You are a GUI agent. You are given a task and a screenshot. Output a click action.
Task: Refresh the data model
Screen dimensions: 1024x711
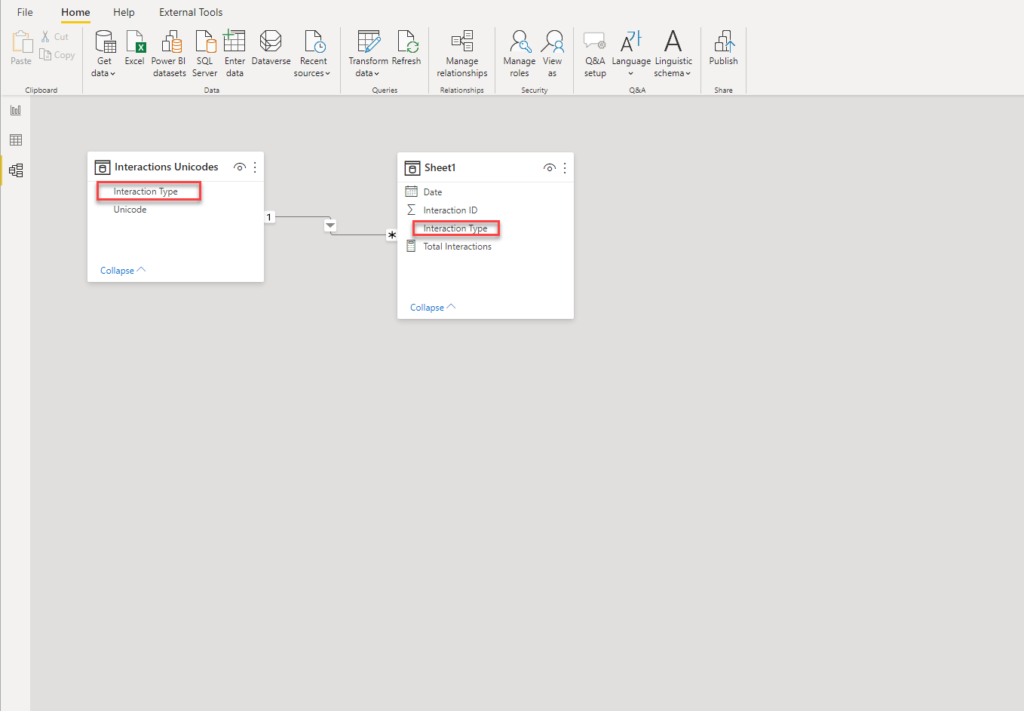pyautogui.click(x=406, y=48)
